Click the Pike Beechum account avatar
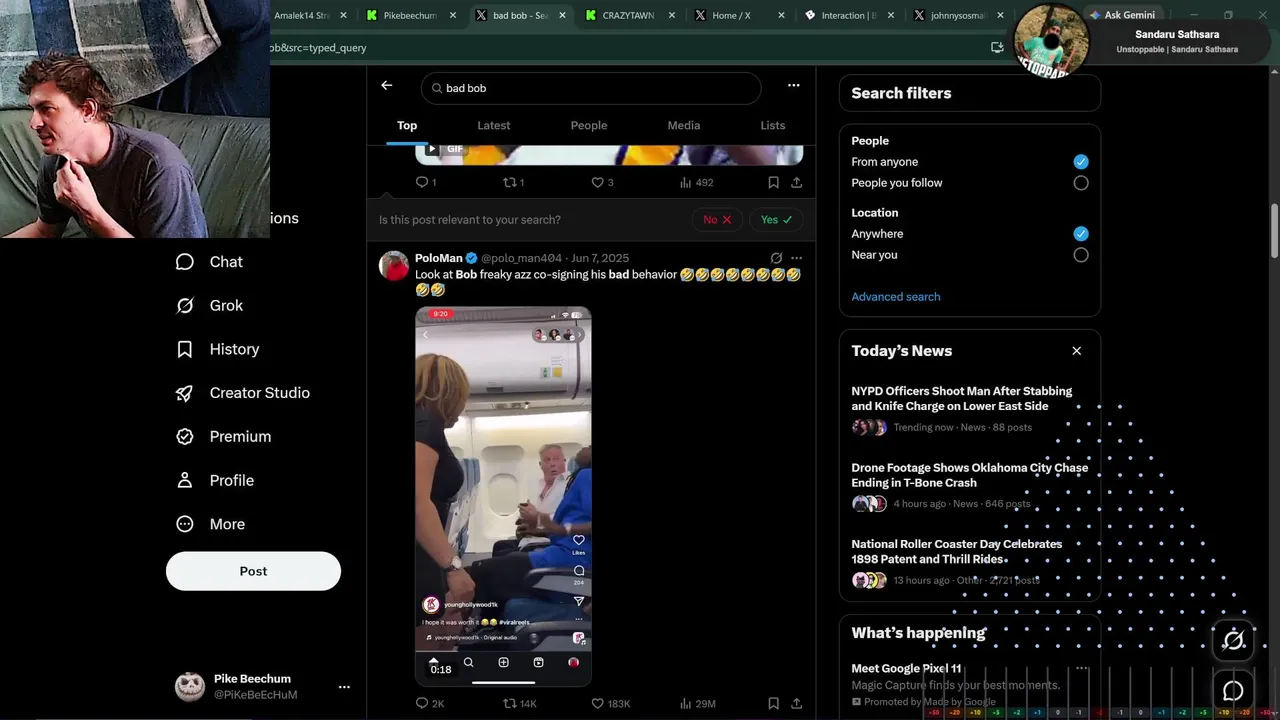This screenshot has height=720, width=1280. coord(190,686)
